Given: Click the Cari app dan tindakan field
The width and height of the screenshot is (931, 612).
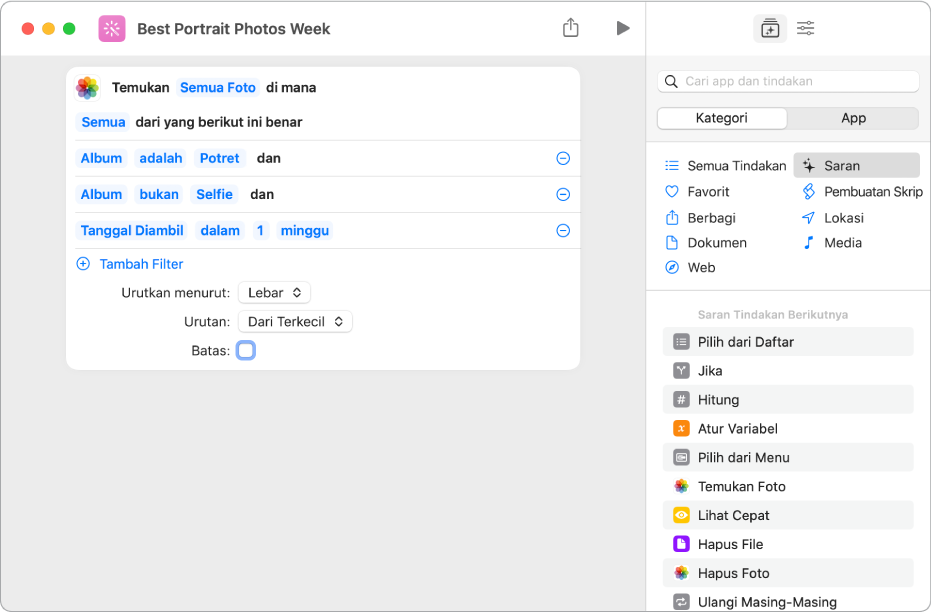Looking at the screenshot, I should [x=795, y=81].
